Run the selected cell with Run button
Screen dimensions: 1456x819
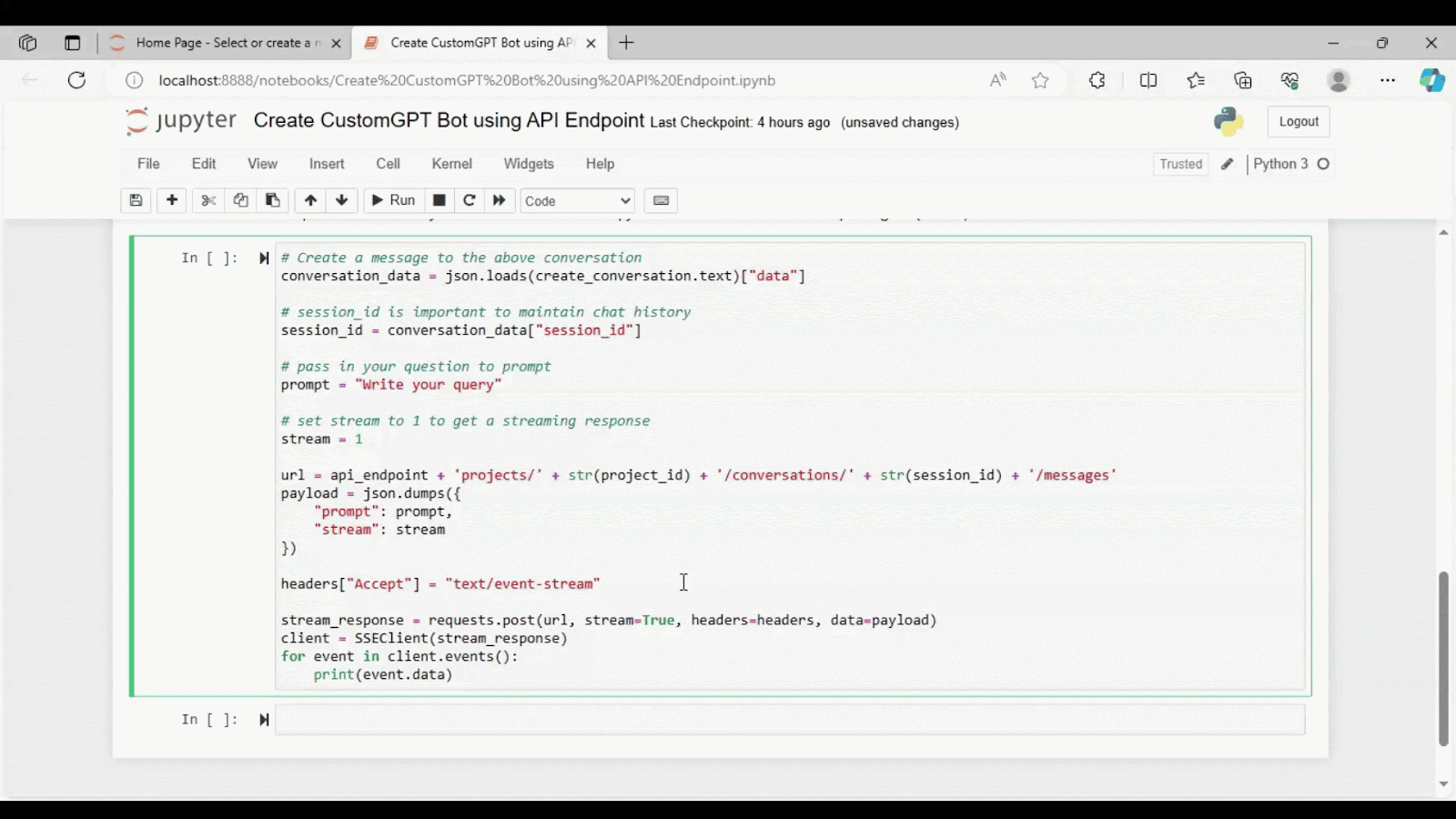tap(392, 200)
